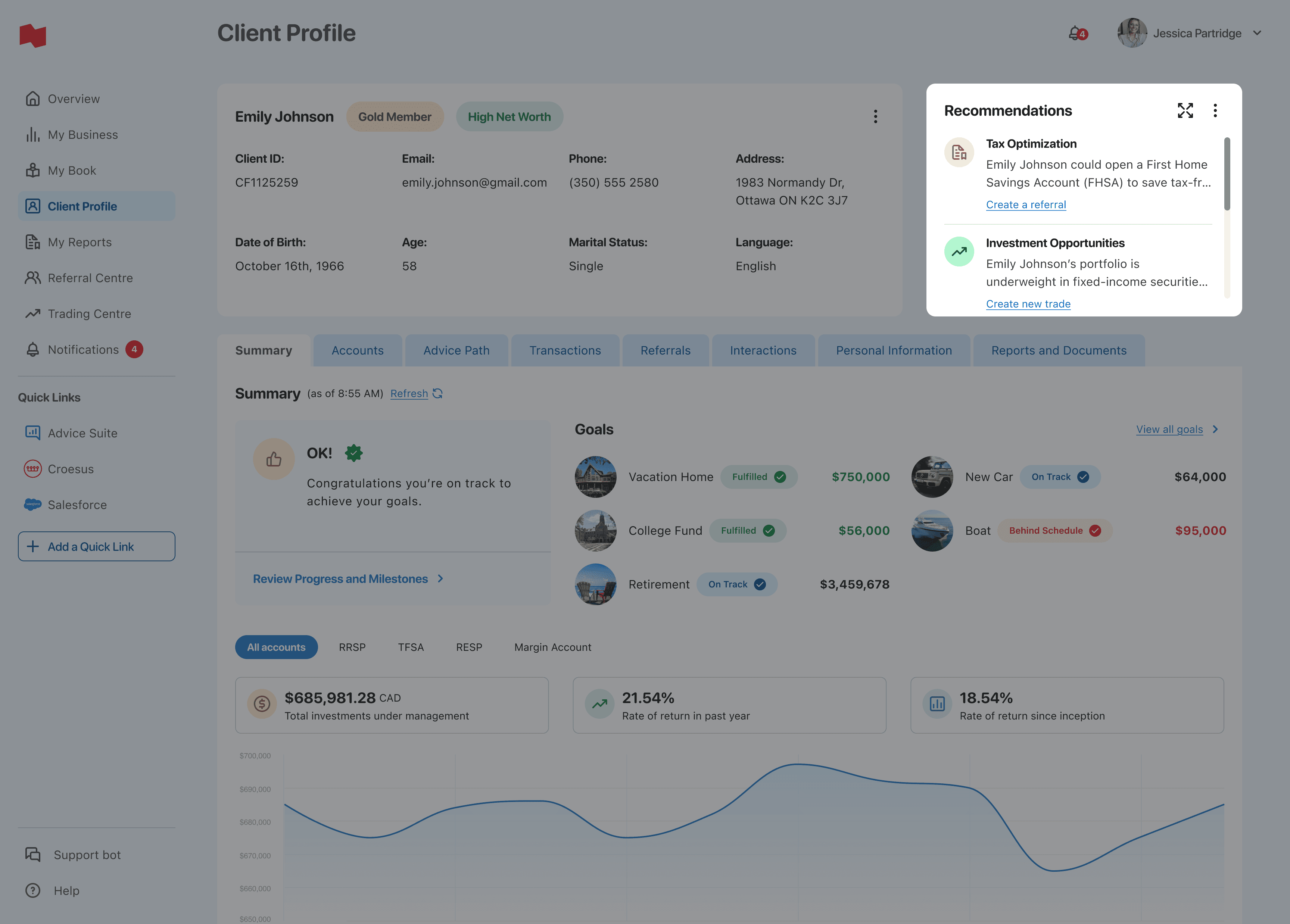Switch to the Advice Path tab
The width and height of the screenshot is (1290, 924).
pyautogui.click(x=456, y=350)
